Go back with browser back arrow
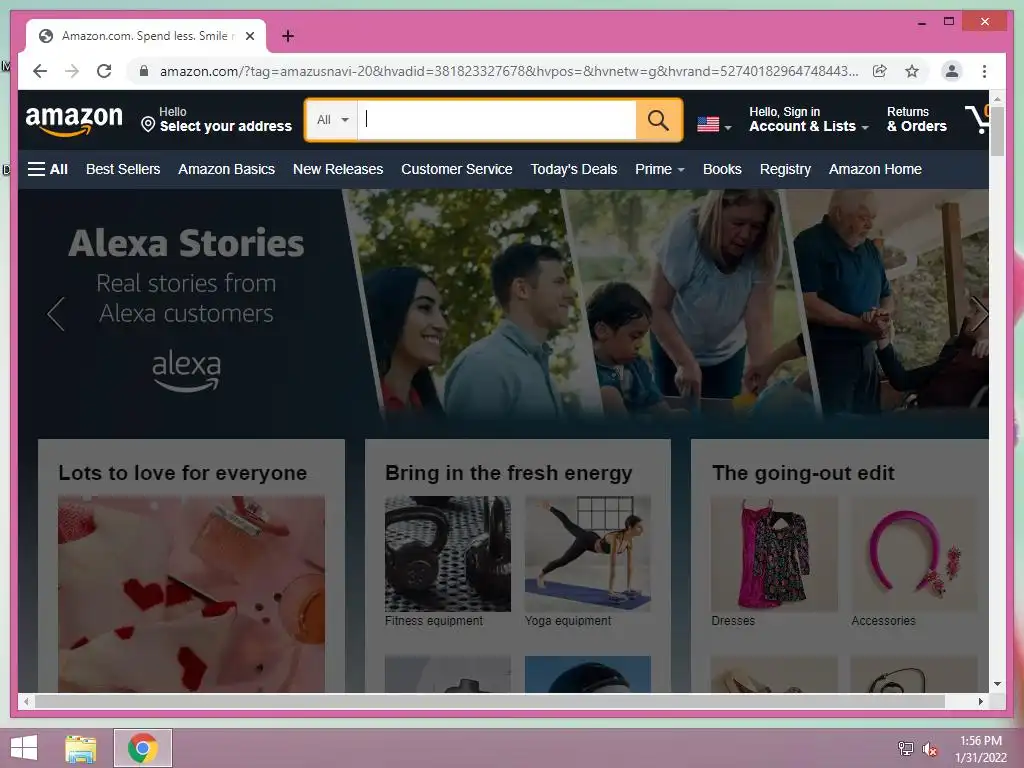1024x768 pixels. click(40, 71)
